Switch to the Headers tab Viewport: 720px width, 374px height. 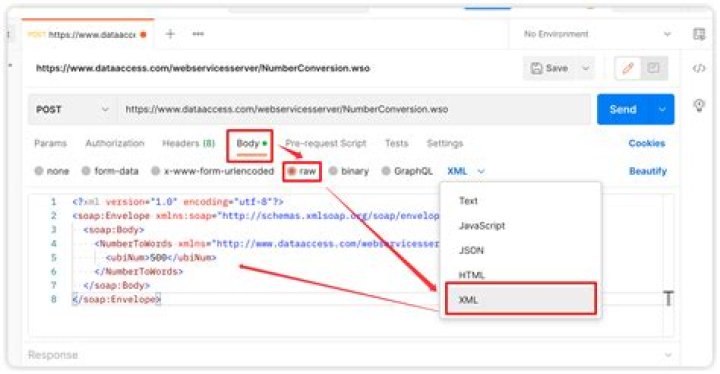[x=188, y=143]
